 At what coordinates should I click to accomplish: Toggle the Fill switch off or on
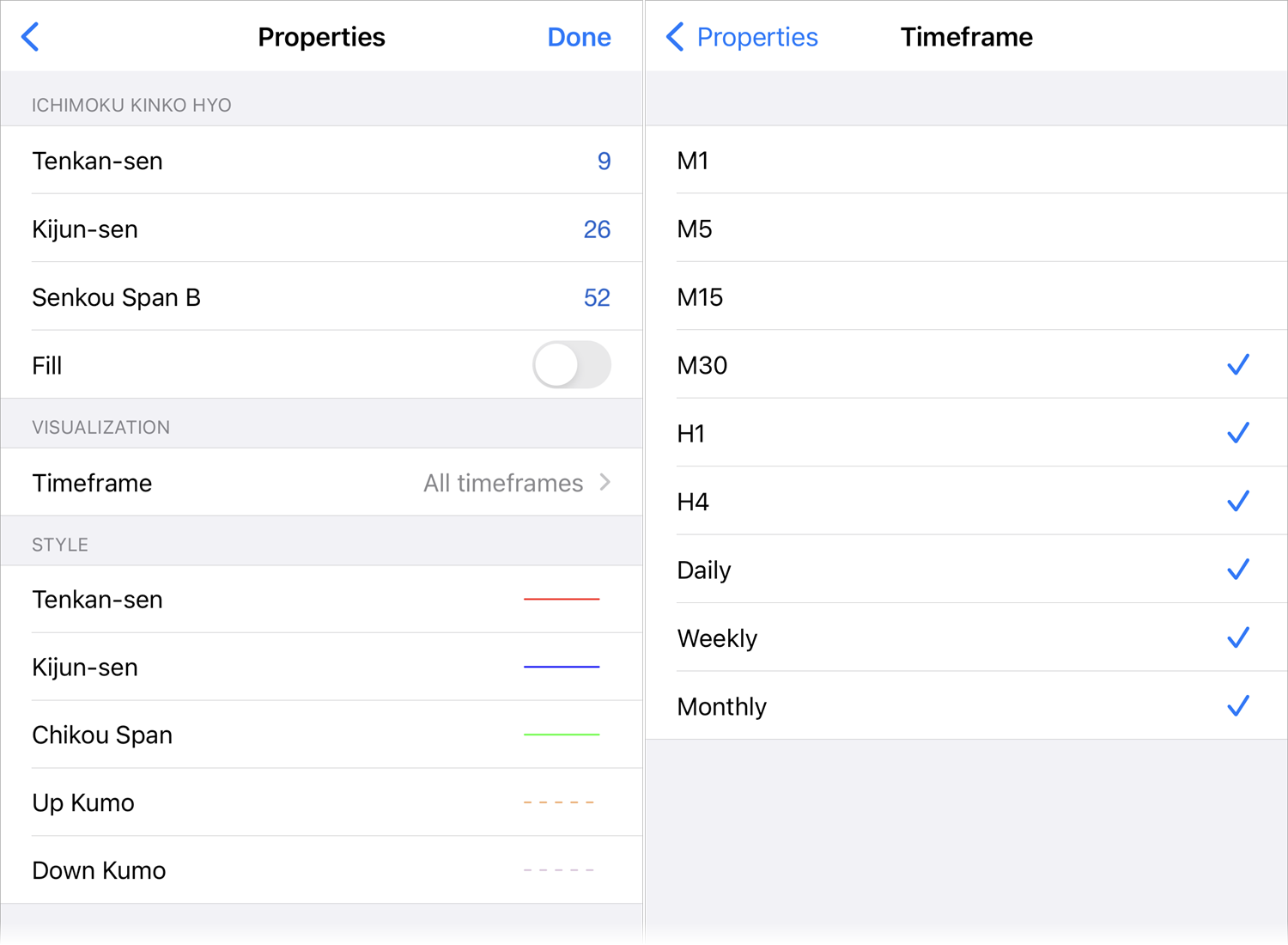(x=571, y=365)
